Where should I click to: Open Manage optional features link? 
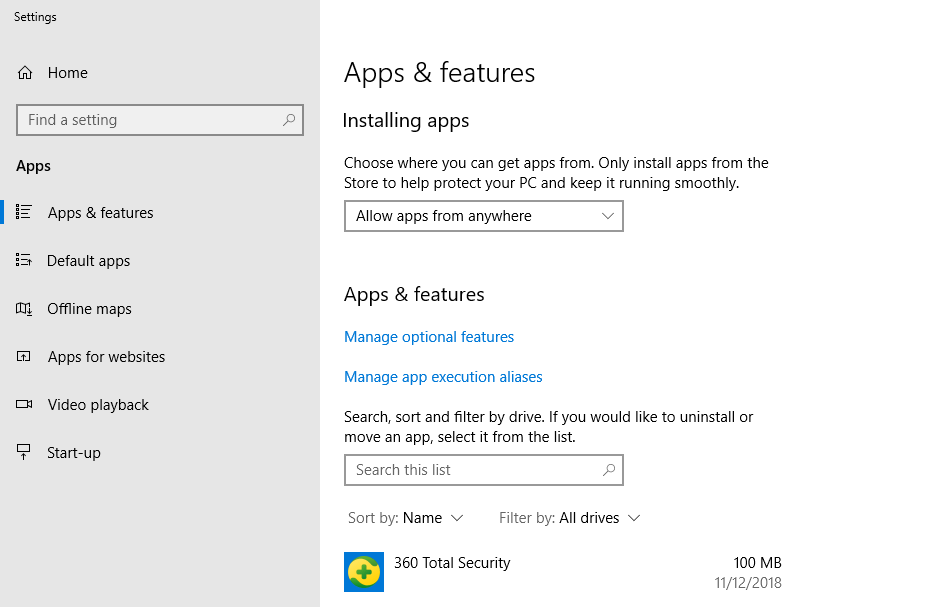[x=429, y=337]
